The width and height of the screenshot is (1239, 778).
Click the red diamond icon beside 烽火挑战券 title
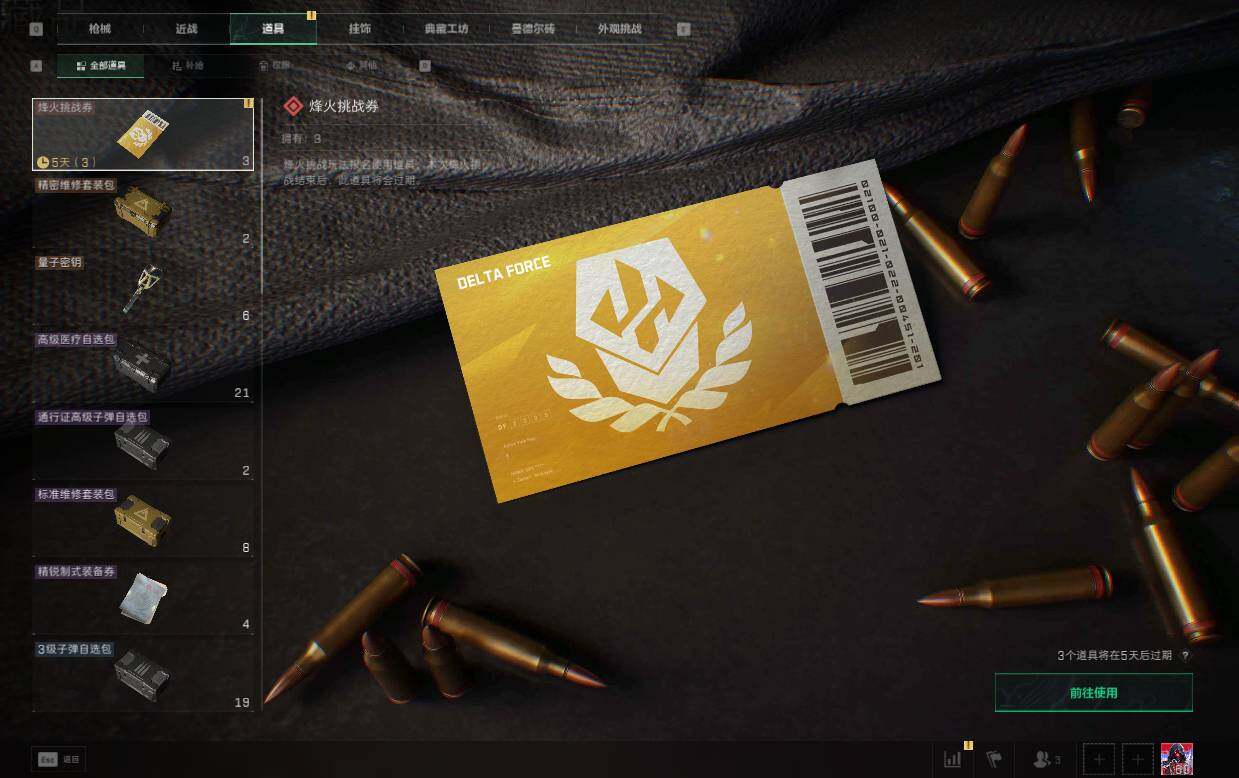click(293, 106)
